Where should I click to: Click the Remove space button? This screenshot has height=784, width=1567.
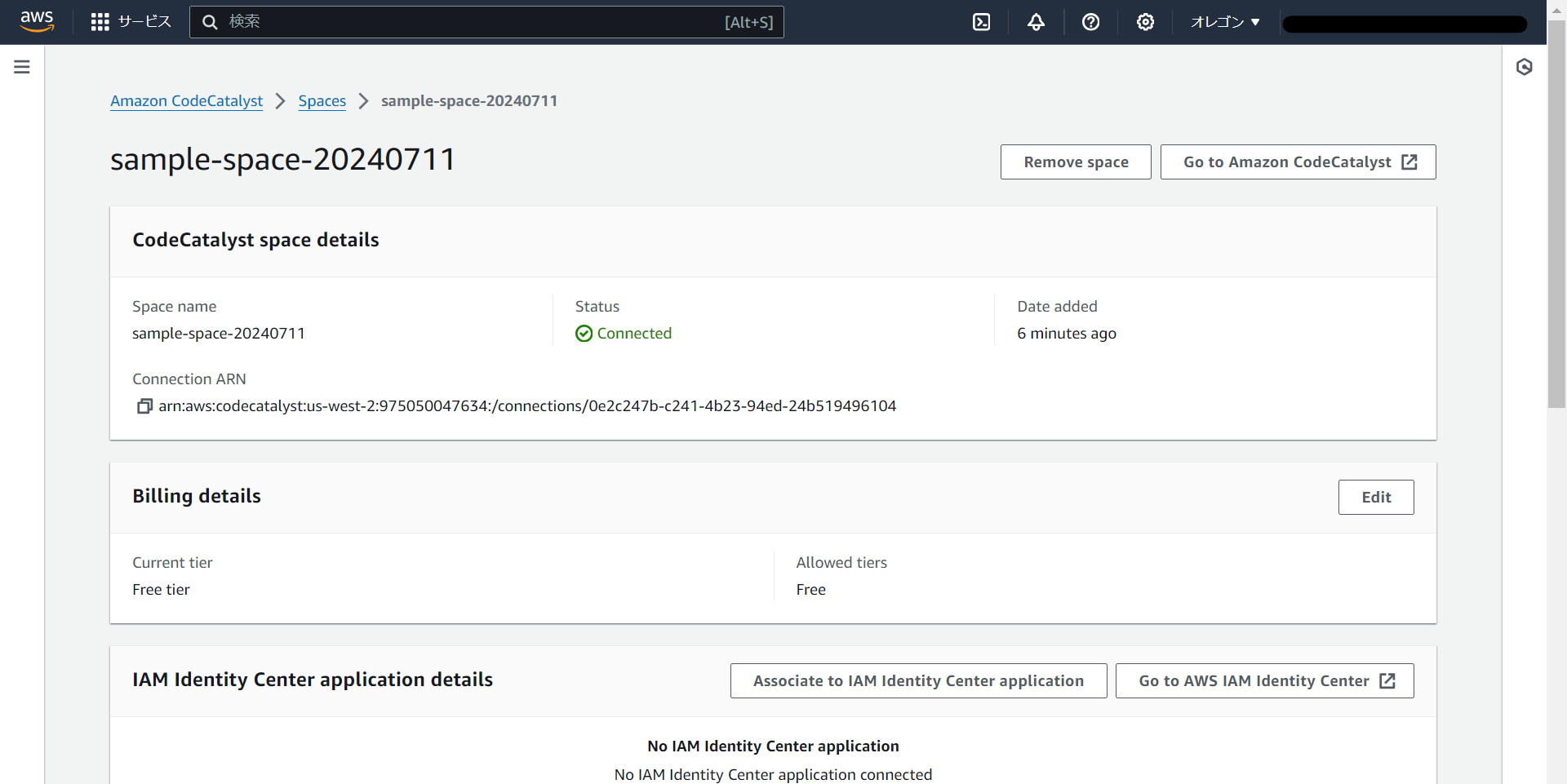[x=1075, y=162]
